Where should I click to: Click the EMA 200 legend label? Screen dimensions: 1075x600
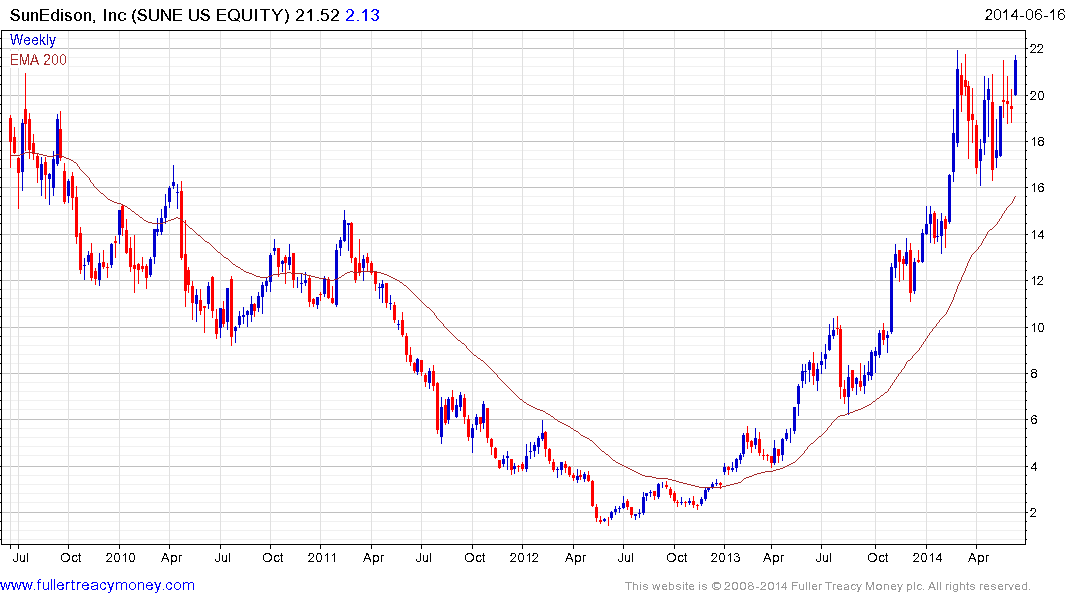(38, 60)
